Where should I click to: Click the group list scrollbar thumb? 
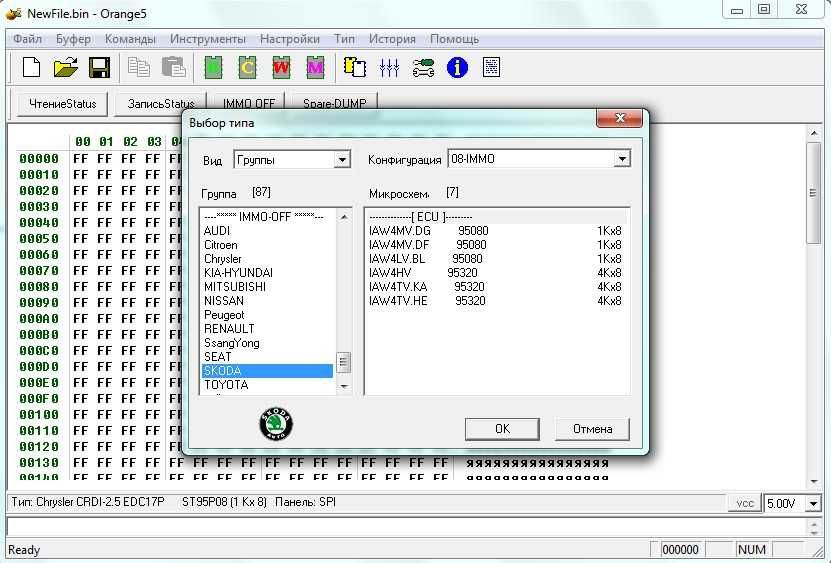tap(343, 363)
